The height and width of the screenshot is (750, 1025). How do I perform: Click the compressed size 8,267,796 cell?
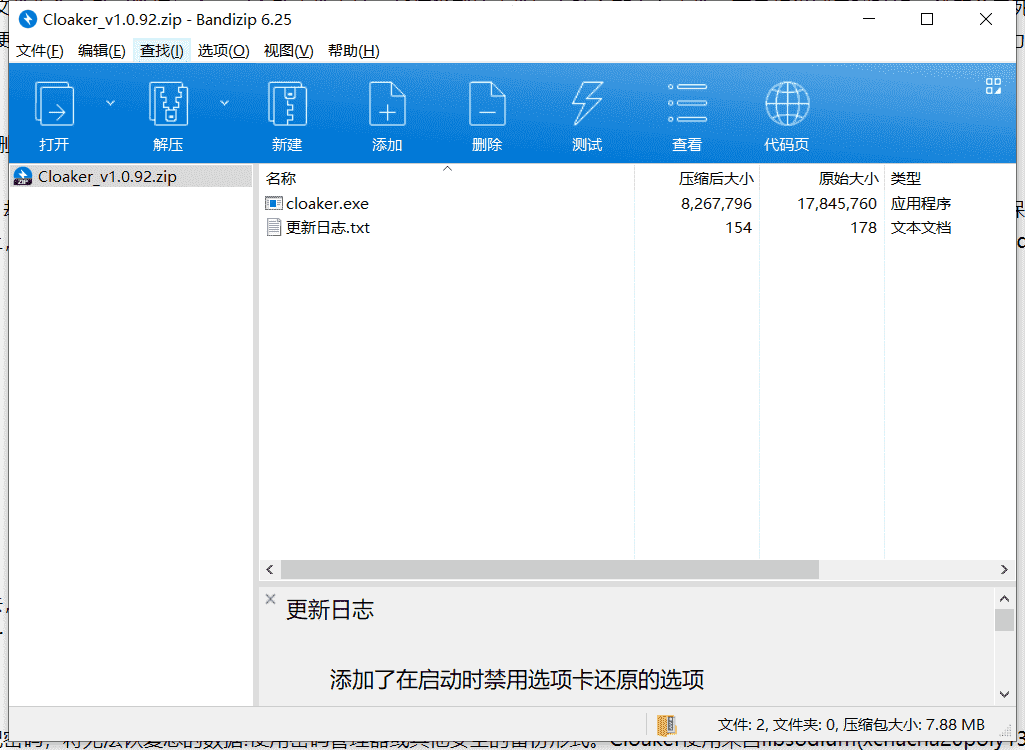click(716, 203)
